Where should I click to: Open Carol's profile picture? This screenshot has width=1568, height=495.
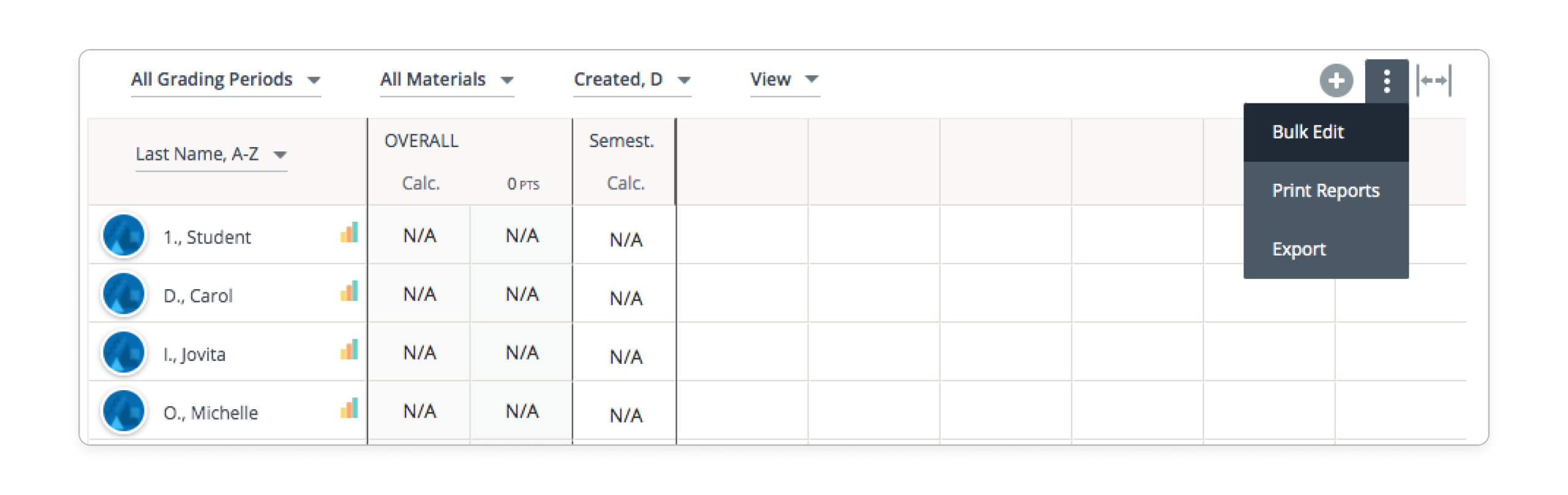click(x=123, y=294)
